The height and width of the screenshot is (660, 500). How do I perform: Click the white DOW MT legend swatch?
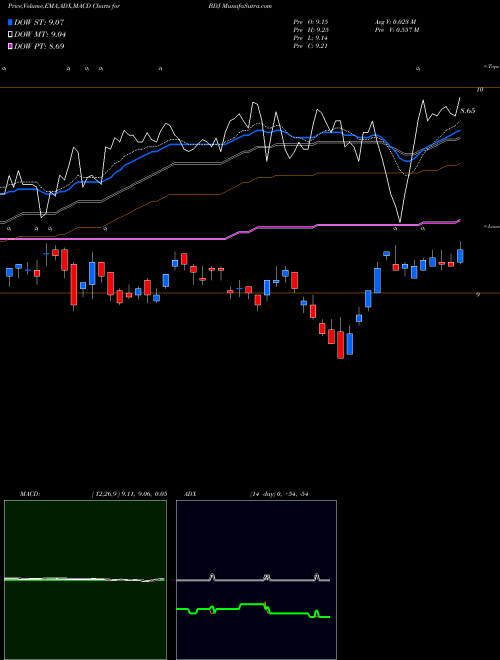click(11, 35)
